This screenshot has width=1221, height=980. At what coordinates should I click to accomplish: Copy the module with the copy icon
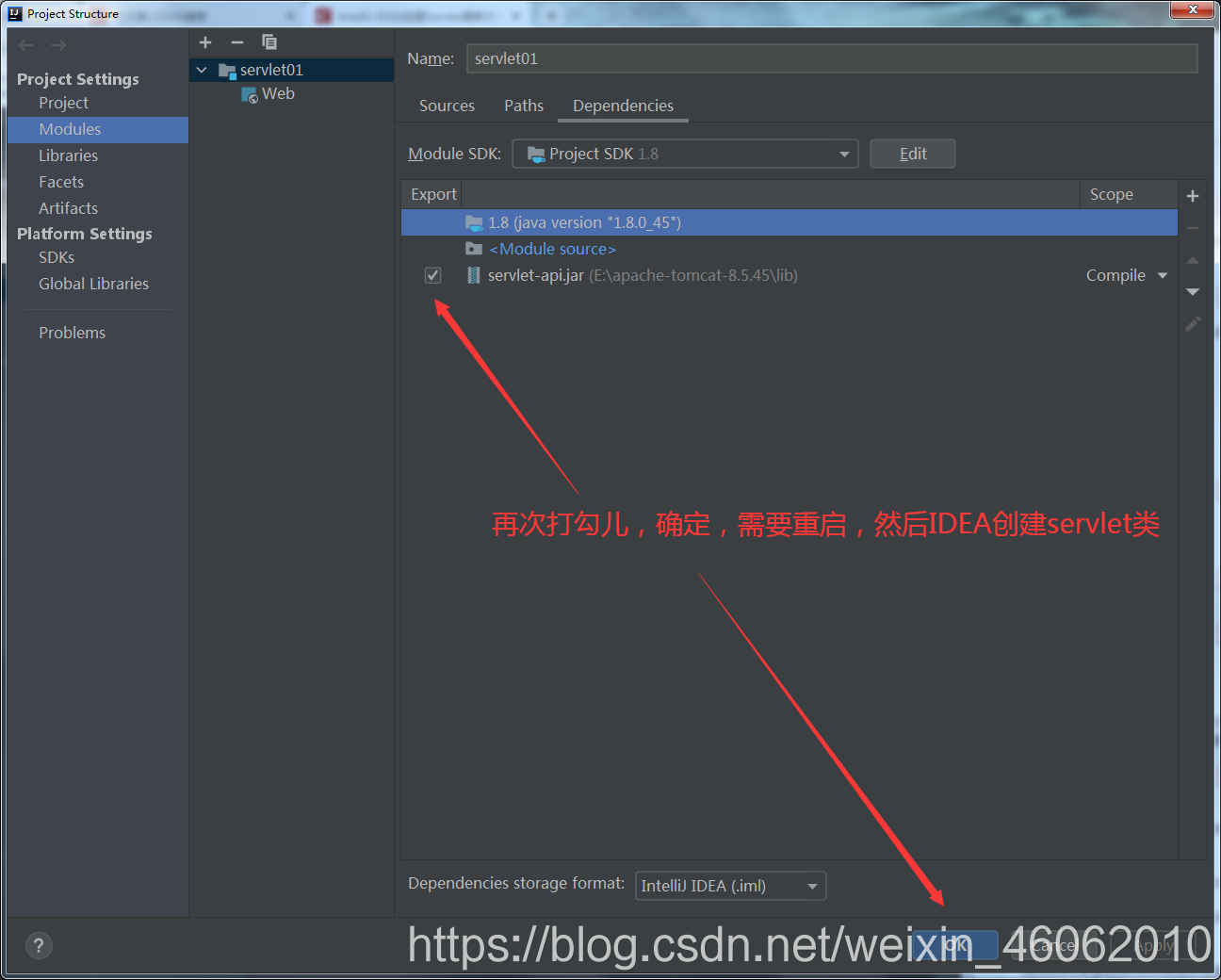(x=269, y=42)
